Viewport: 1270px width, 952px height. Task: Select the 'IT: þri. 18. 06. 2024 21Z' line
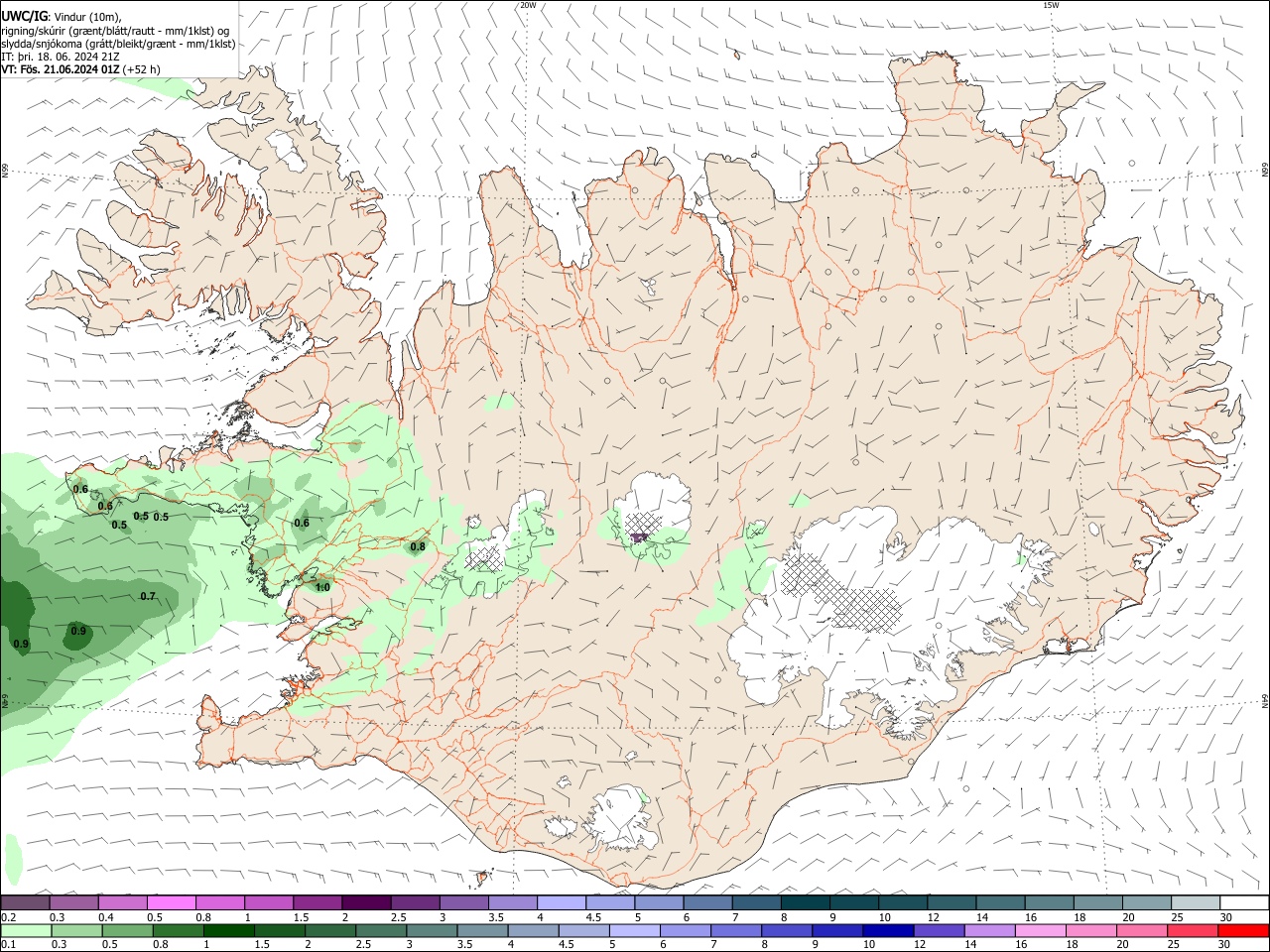(x=61, y=57)
